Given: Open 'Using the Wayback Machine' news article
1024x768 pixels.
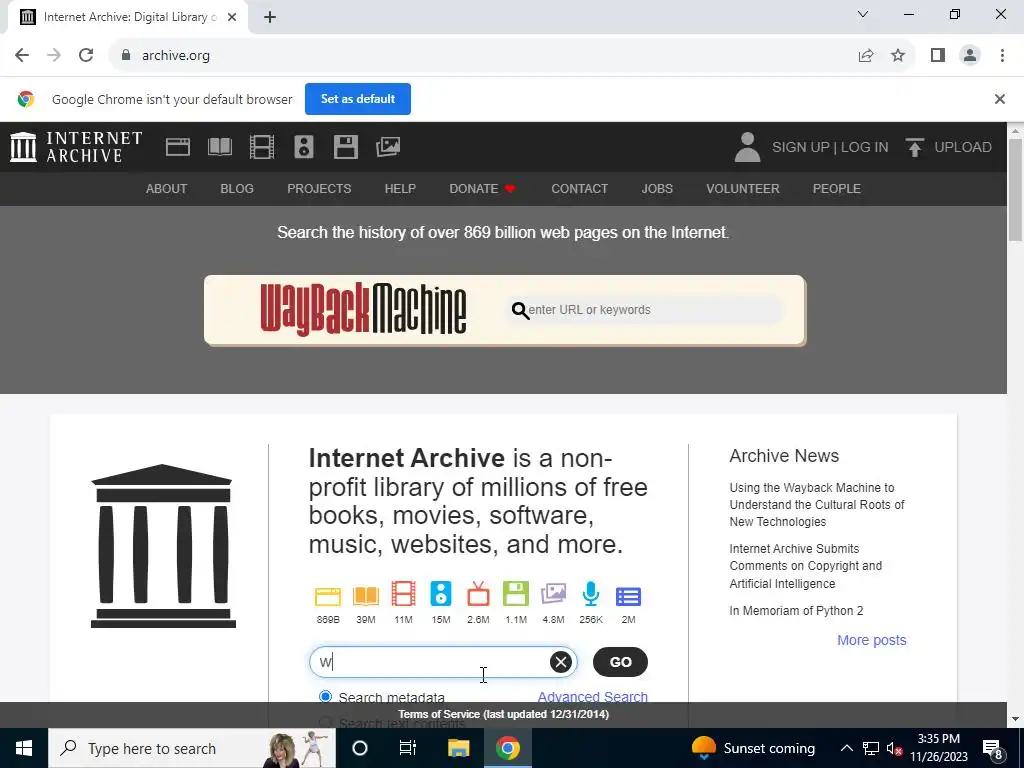Looking at the screenshot, I should click(x=817, y=505).
